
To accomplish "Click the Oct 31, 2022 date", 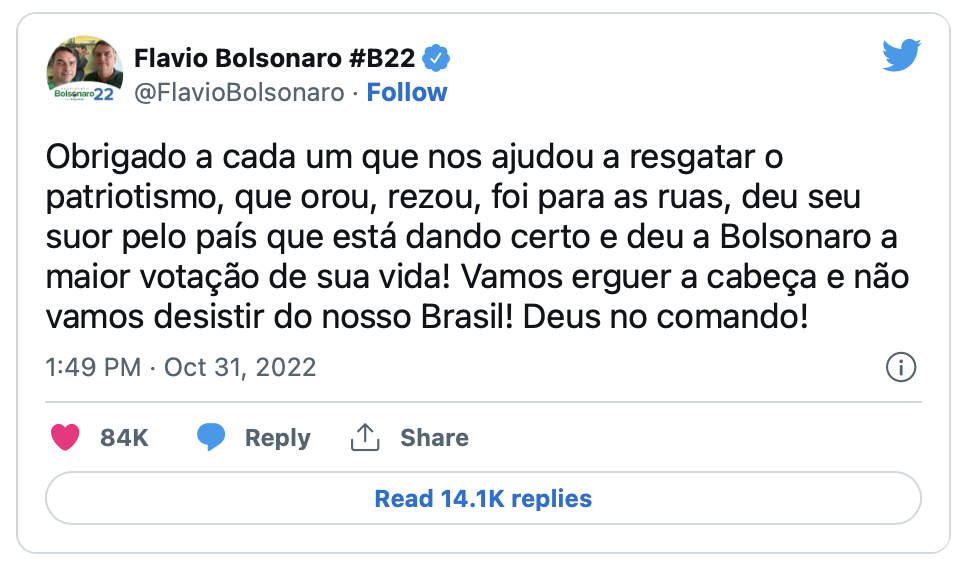I will (240, 367).
